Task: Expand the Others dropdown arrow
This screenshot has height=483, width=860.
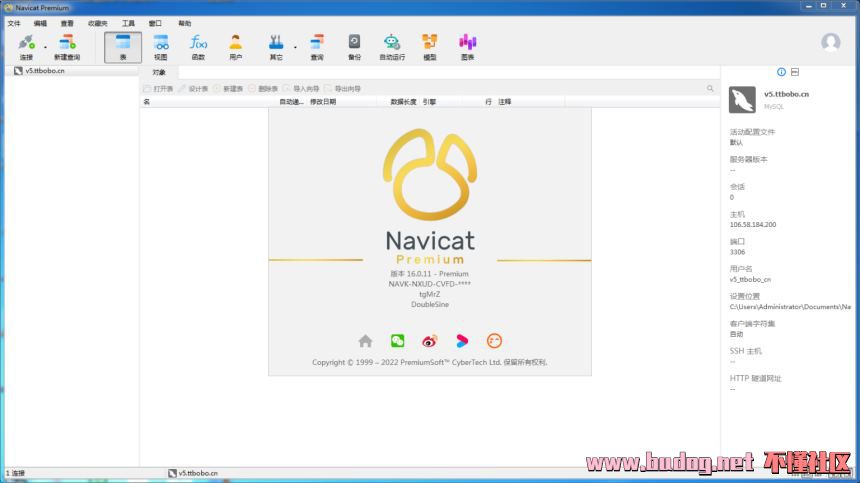Action: pos(295,47)
